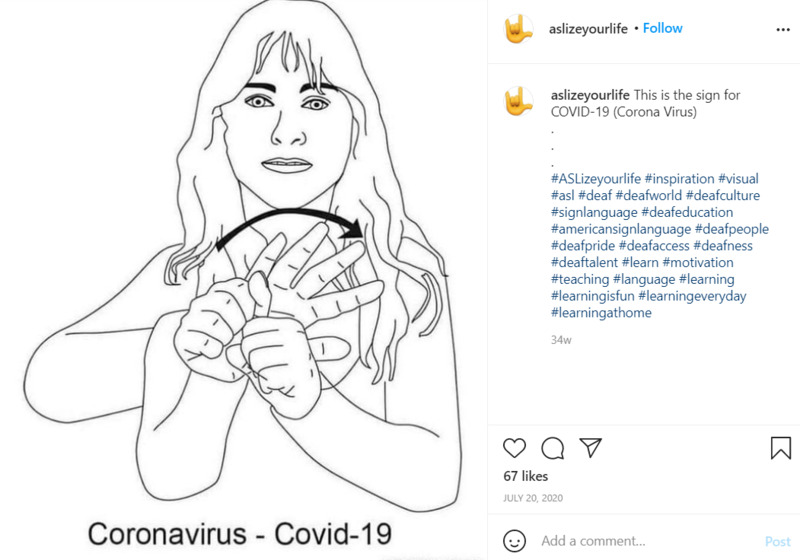Follow the aslizeyourlife account
Viewport: 800px width, 560px height.
[662, 28]
